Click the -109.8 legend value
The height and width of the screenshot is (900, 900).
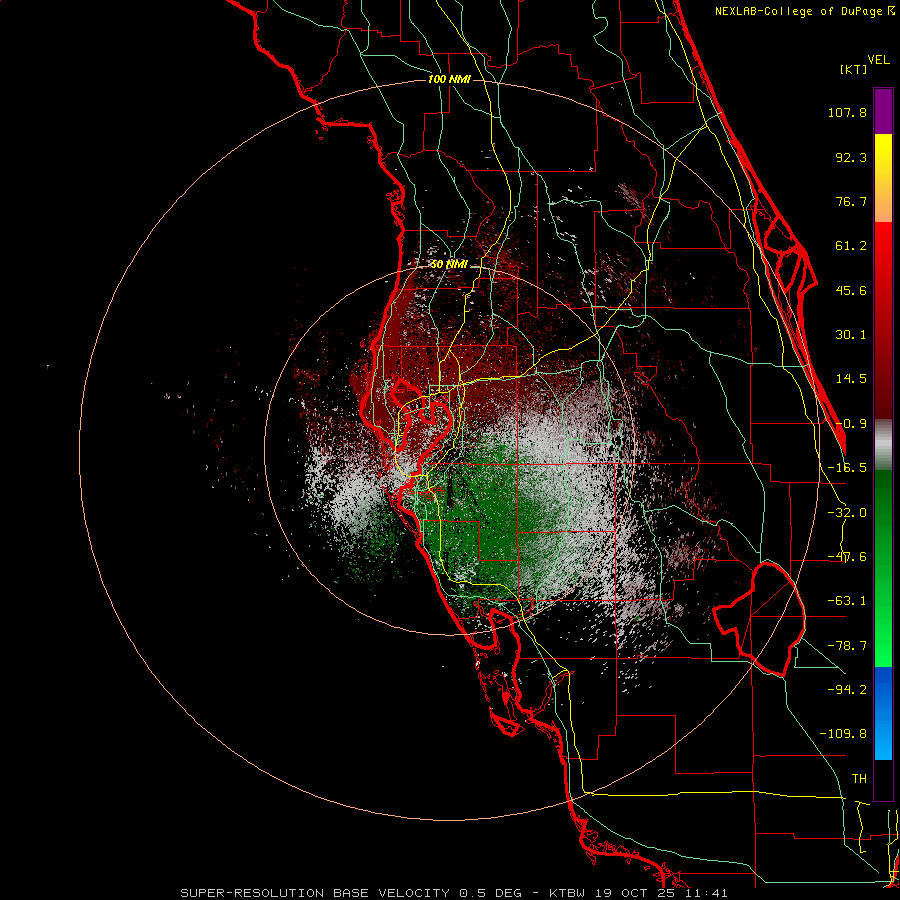coord(843,734)
